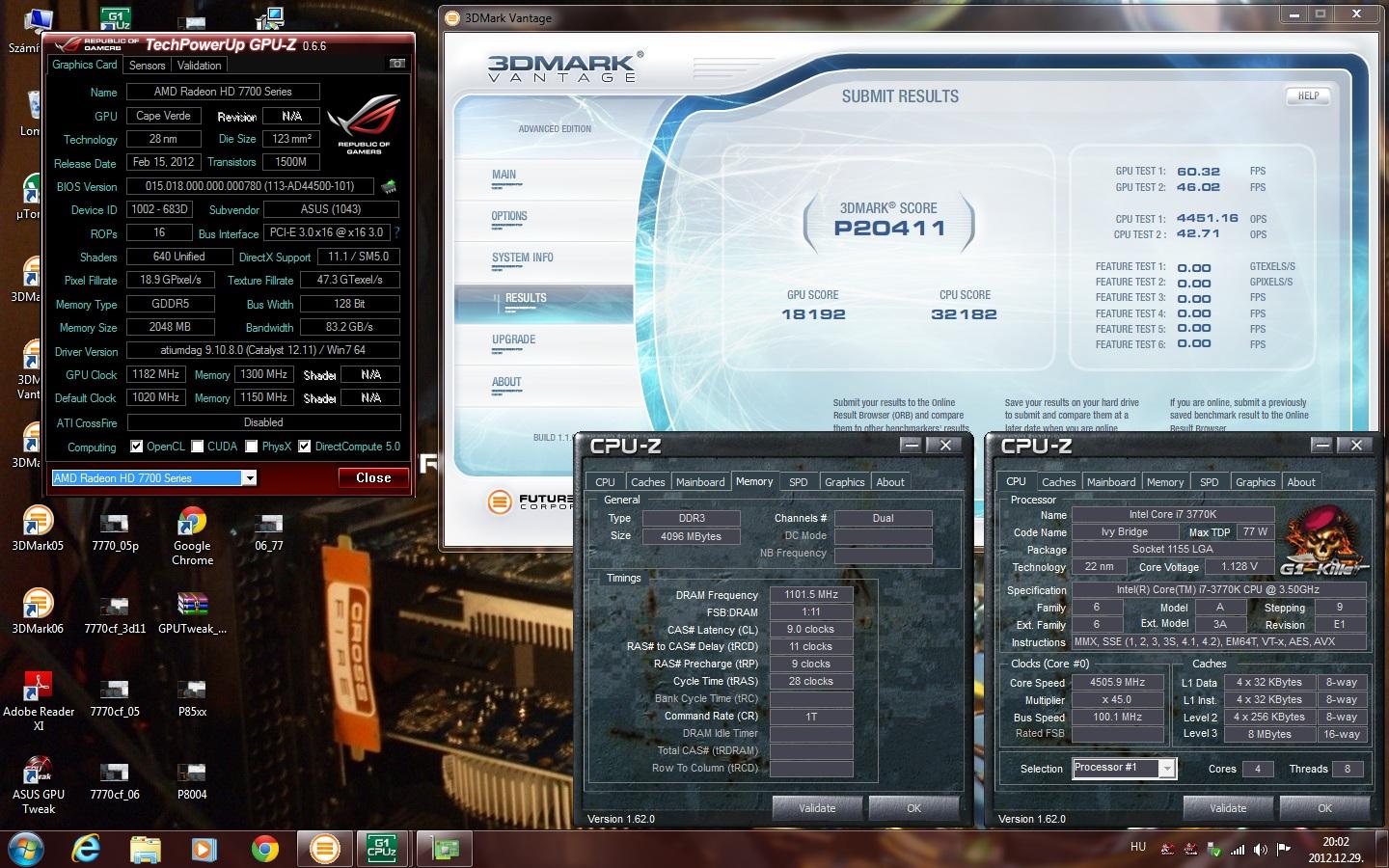Click the volume speaker tray icon

tap(1261, 850)
